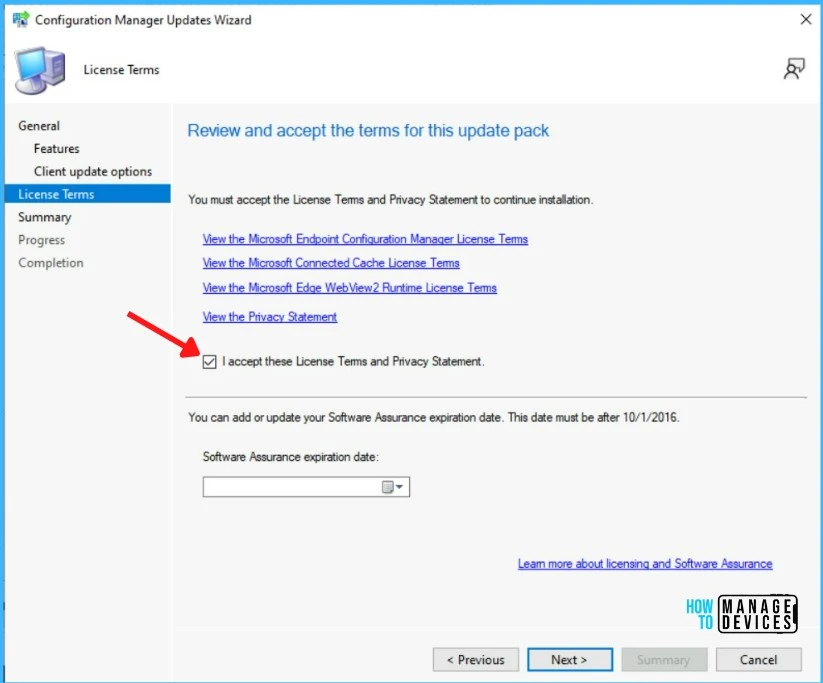This screenshot has width=823, height=683.
Task: Click the greyed-out Summary button
Action: [664, 659]
